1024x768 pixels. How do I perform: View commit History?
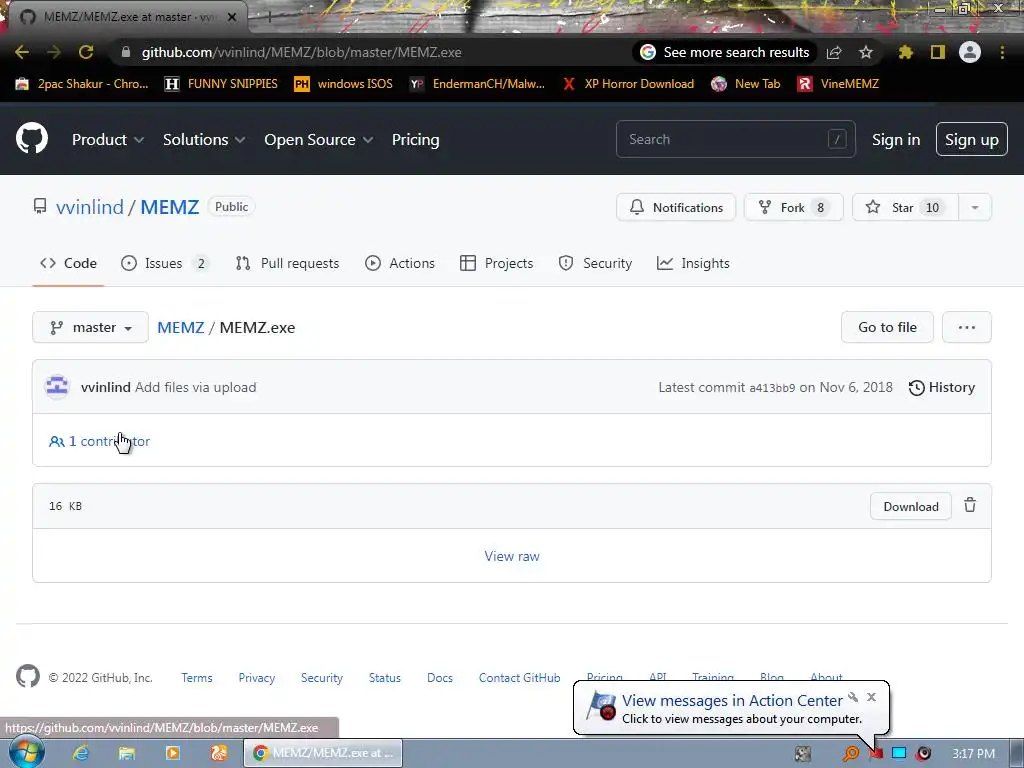pos(942,387)
